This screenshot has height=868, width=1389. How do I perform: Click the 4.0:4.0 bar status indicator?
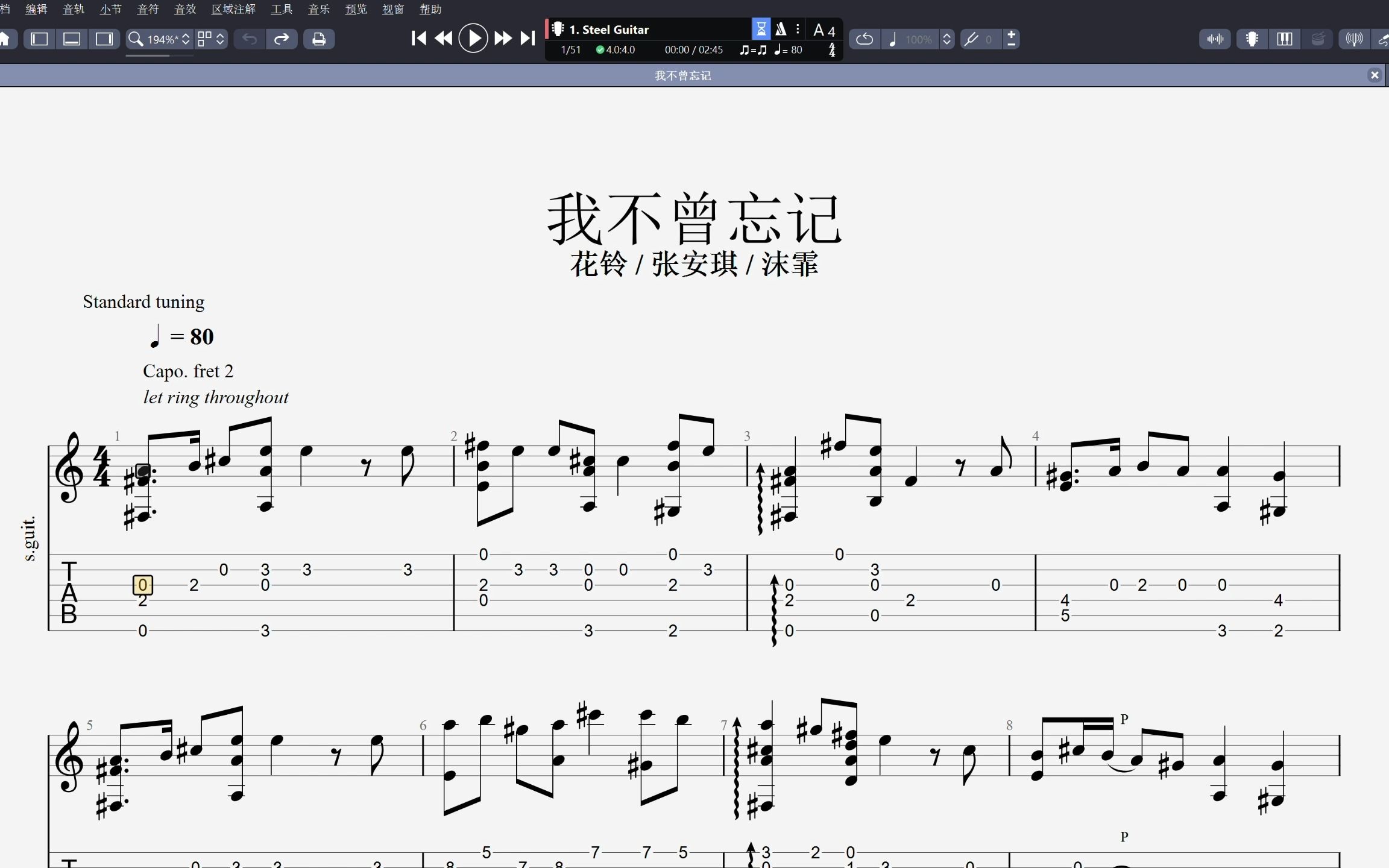(616, 50)
